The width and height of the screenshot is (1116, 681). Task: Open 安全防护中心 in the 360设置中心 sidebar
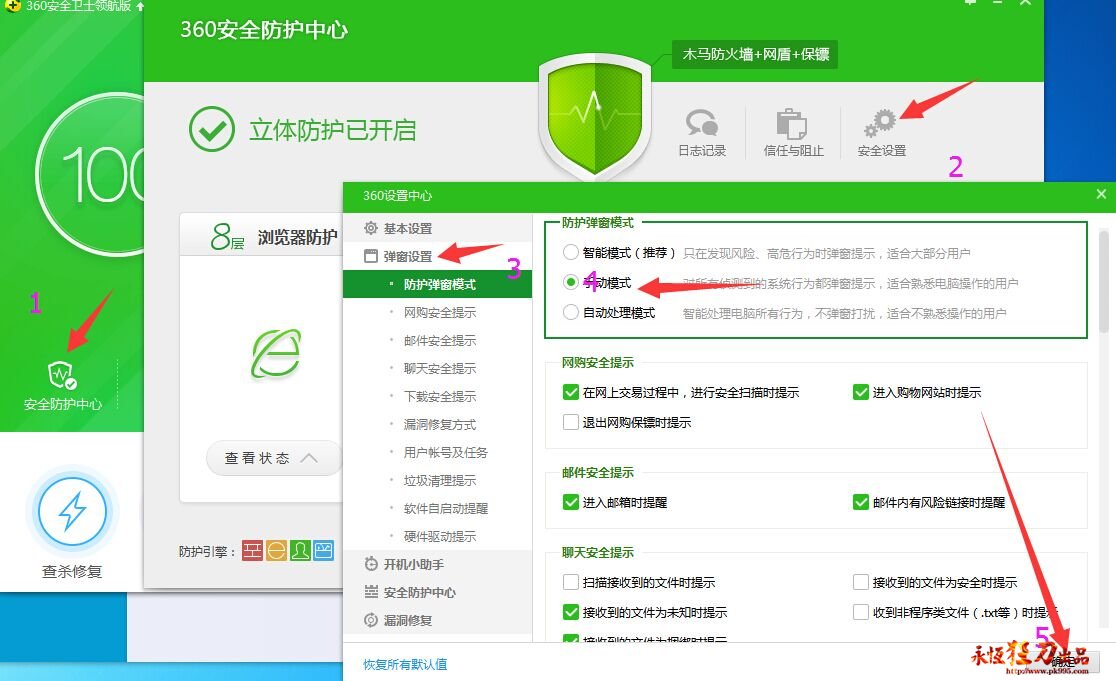point(410,592)
